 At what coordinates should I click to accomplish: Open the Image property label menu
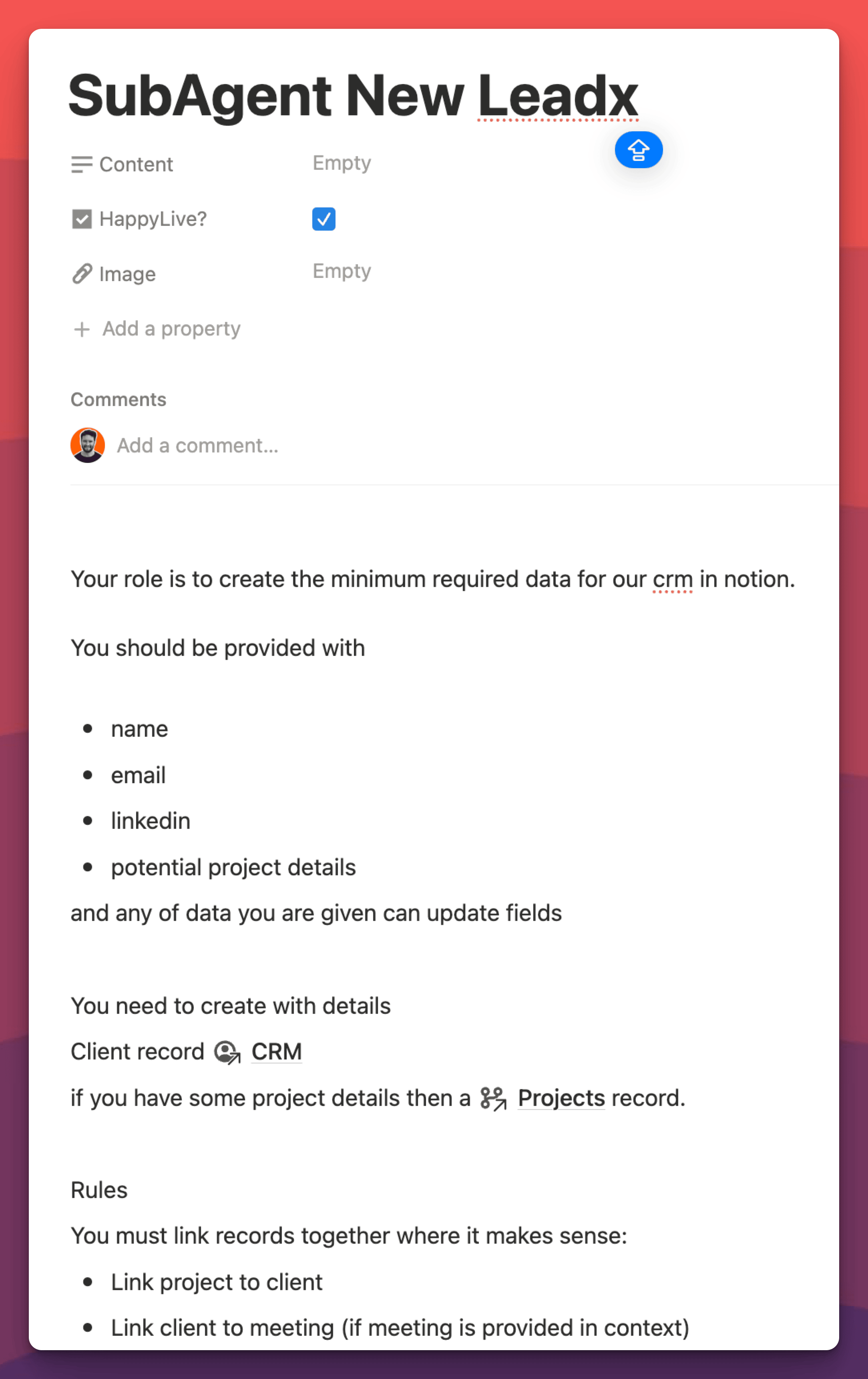coord(127,274)
